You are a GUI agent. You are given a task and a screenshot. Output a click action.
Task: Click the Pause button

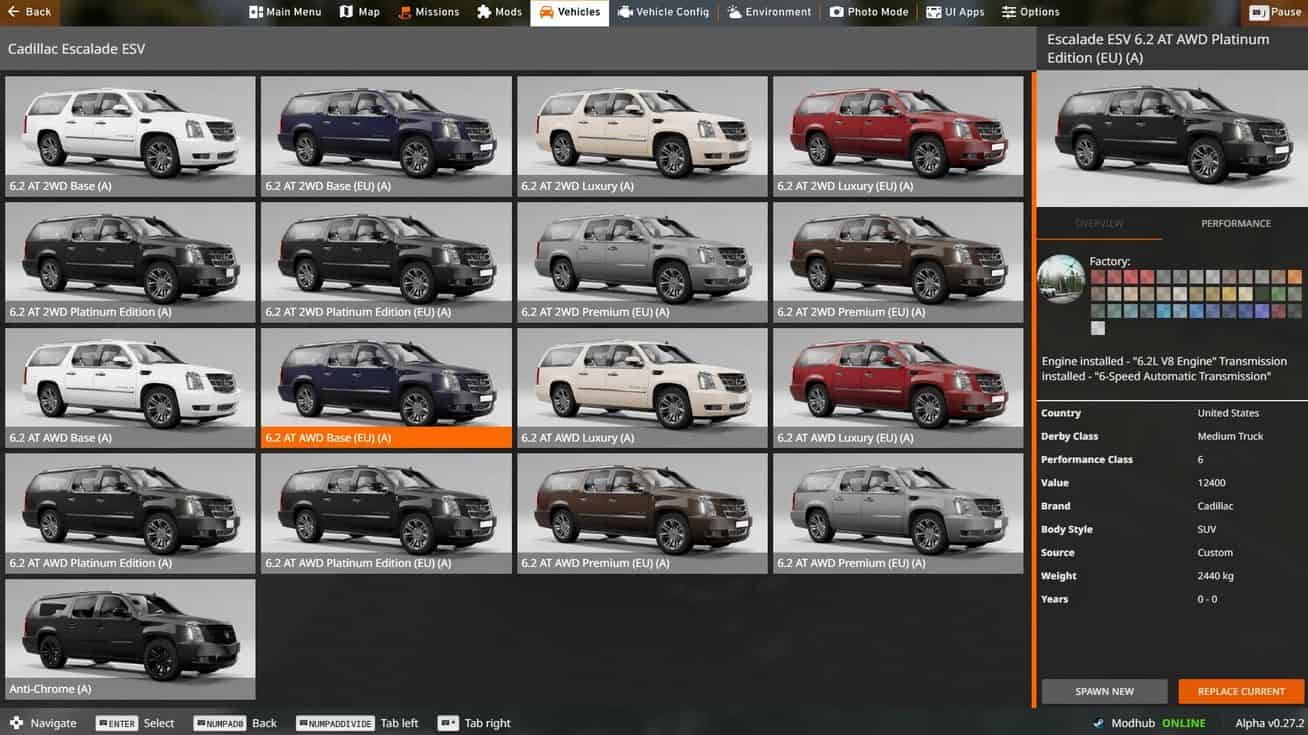click(x=1274, y=12)
